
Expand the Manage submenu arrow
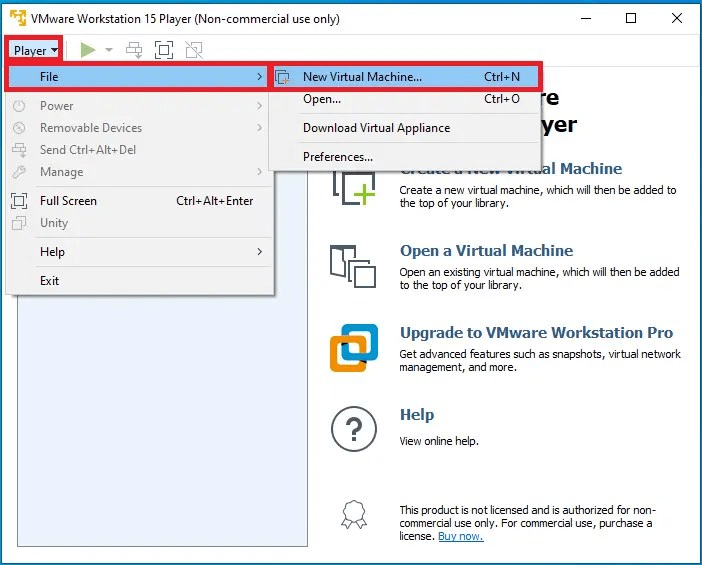click(x=260, y=171)
